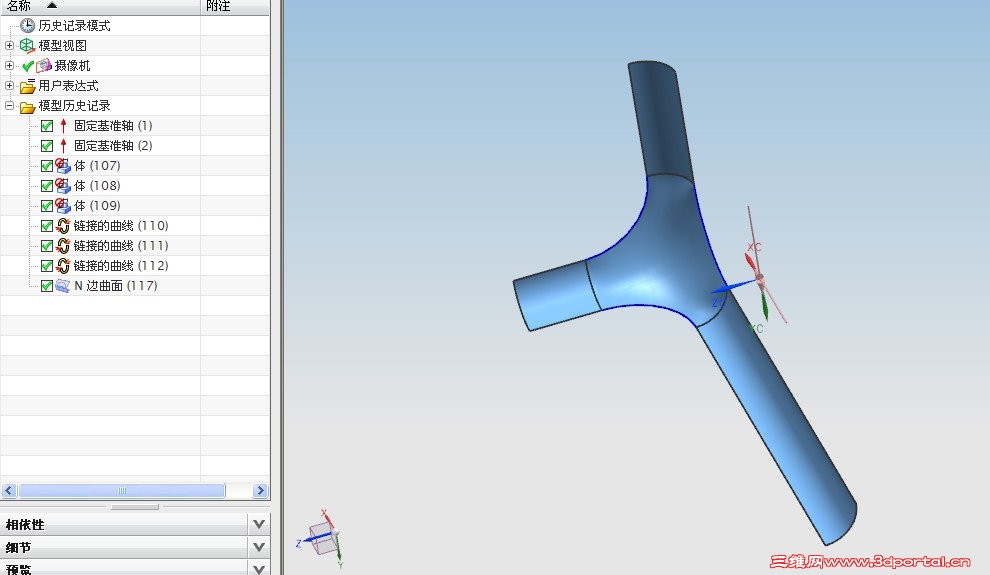Click the view triad cube in the viewport corner

coord(323,538)
